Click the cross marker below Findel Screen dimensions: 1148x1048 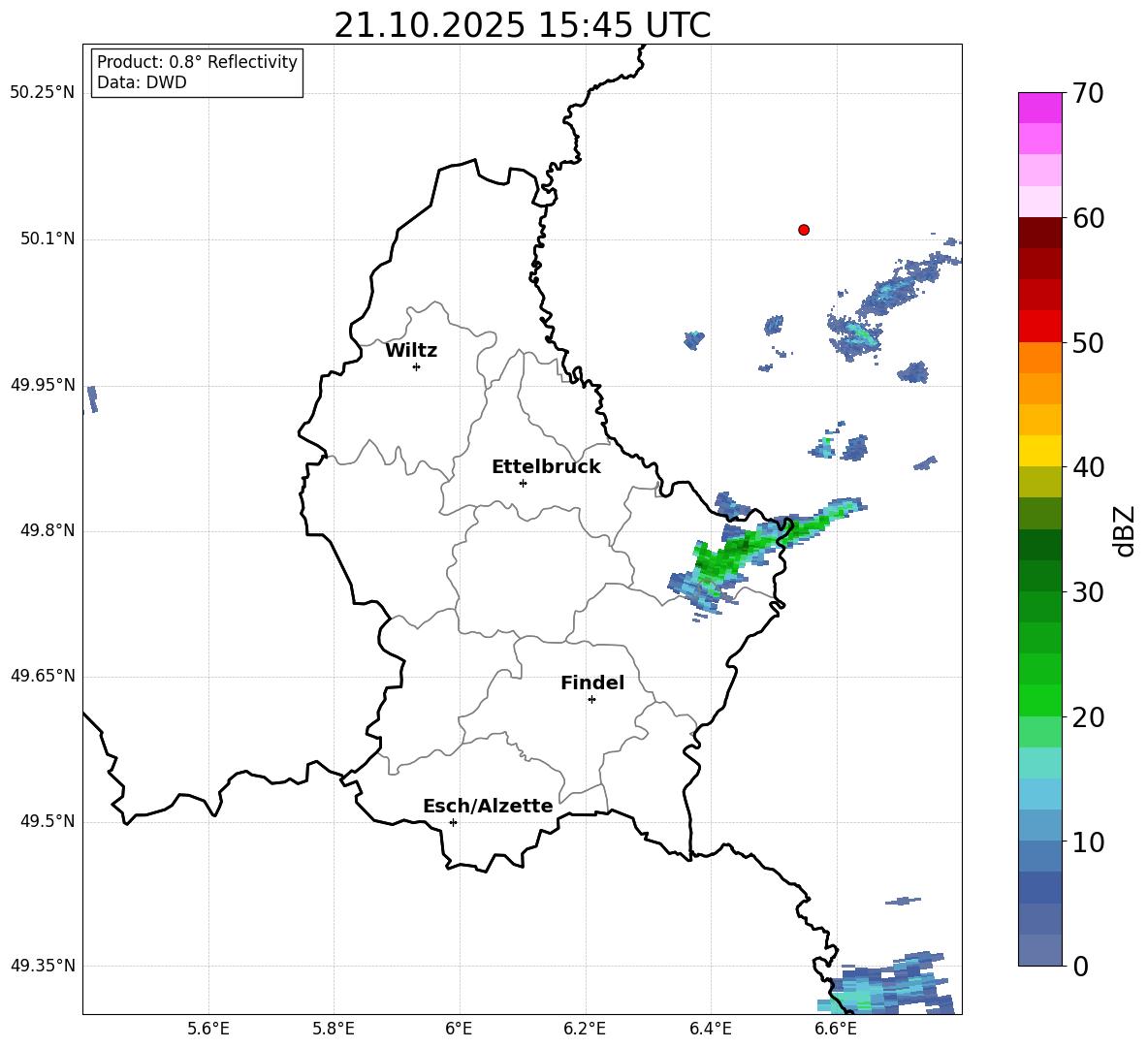point(591,700)
